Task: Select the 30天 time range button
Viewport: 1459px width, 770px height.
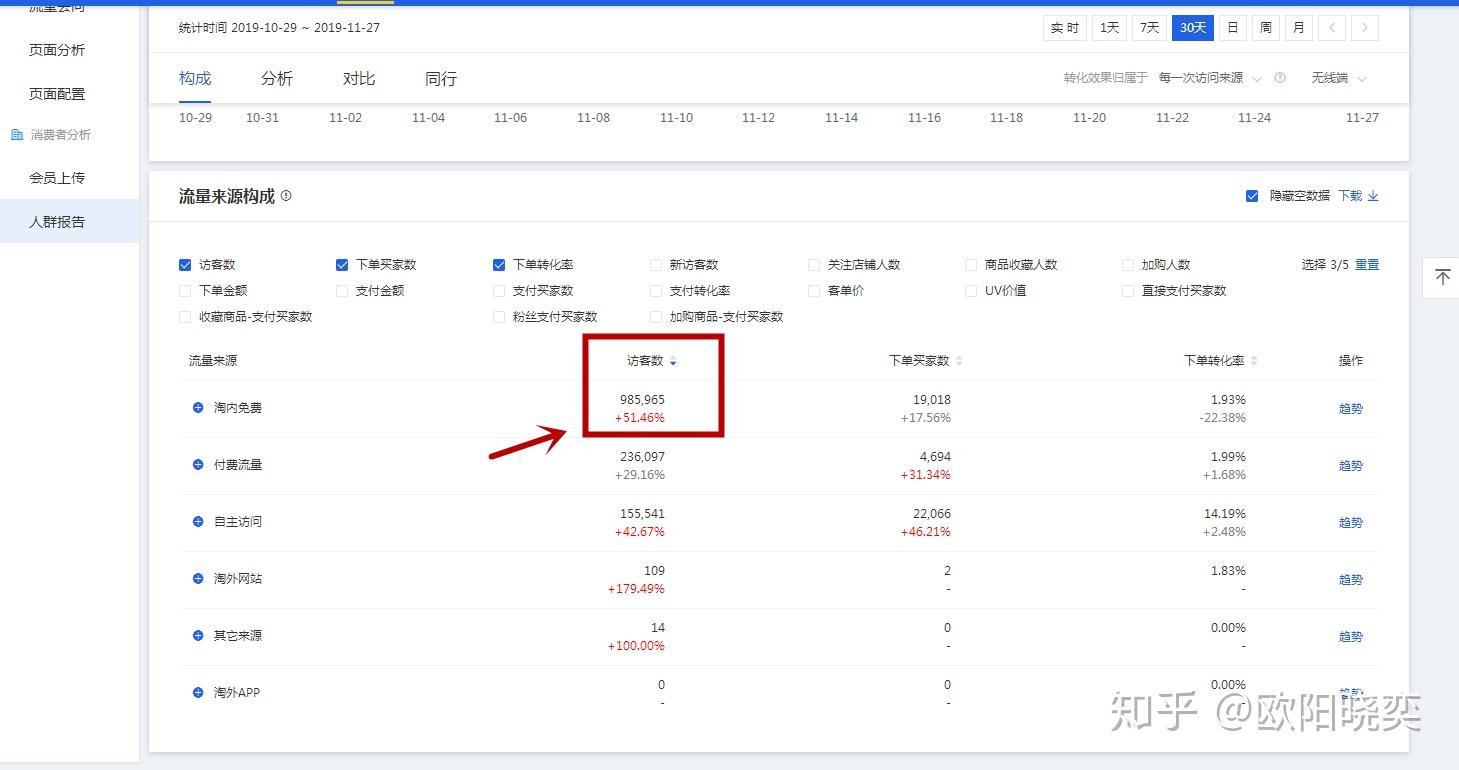Action: (1193, 28)
